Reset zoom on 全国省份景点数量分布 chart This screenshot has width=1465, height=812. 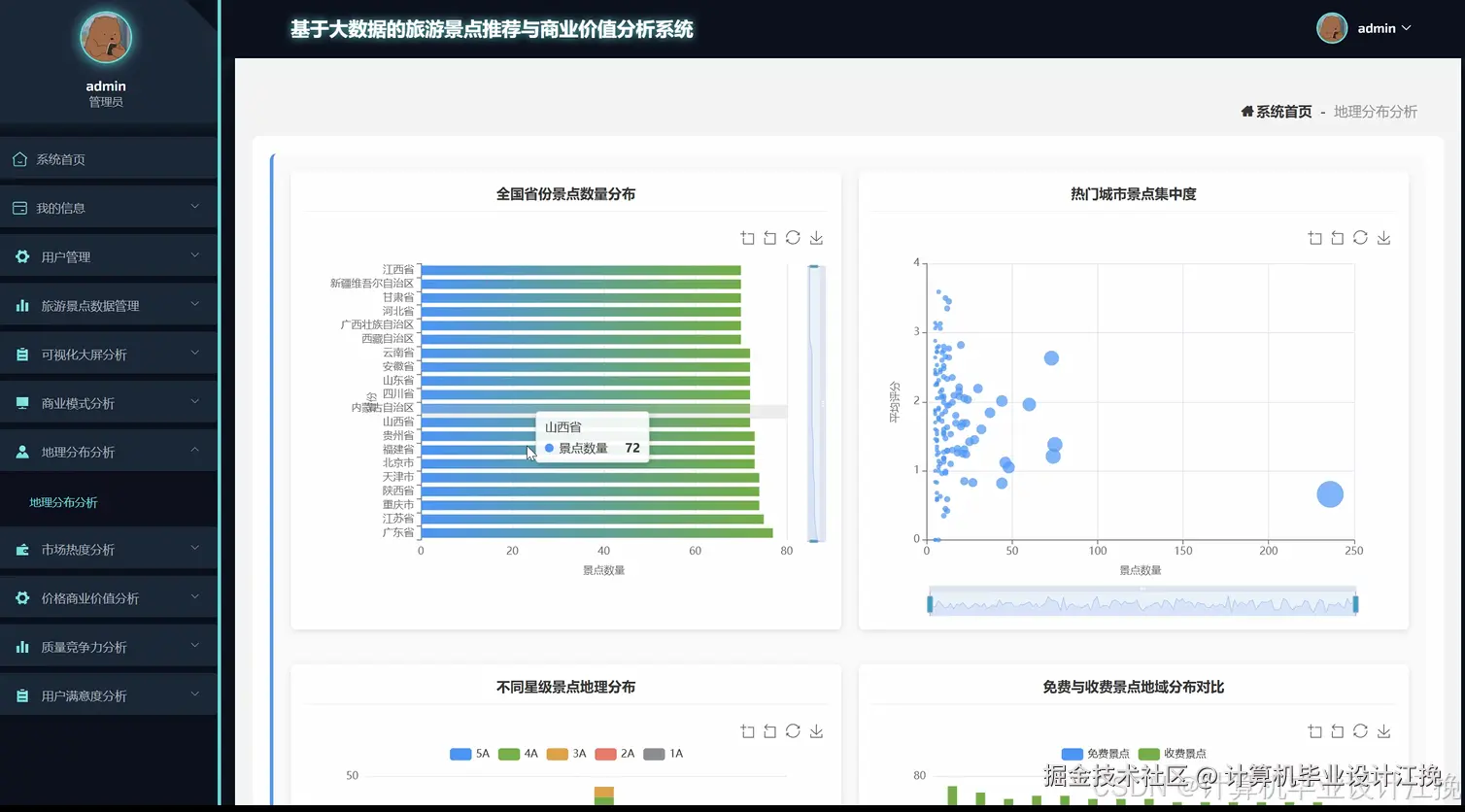click(769, 238)
